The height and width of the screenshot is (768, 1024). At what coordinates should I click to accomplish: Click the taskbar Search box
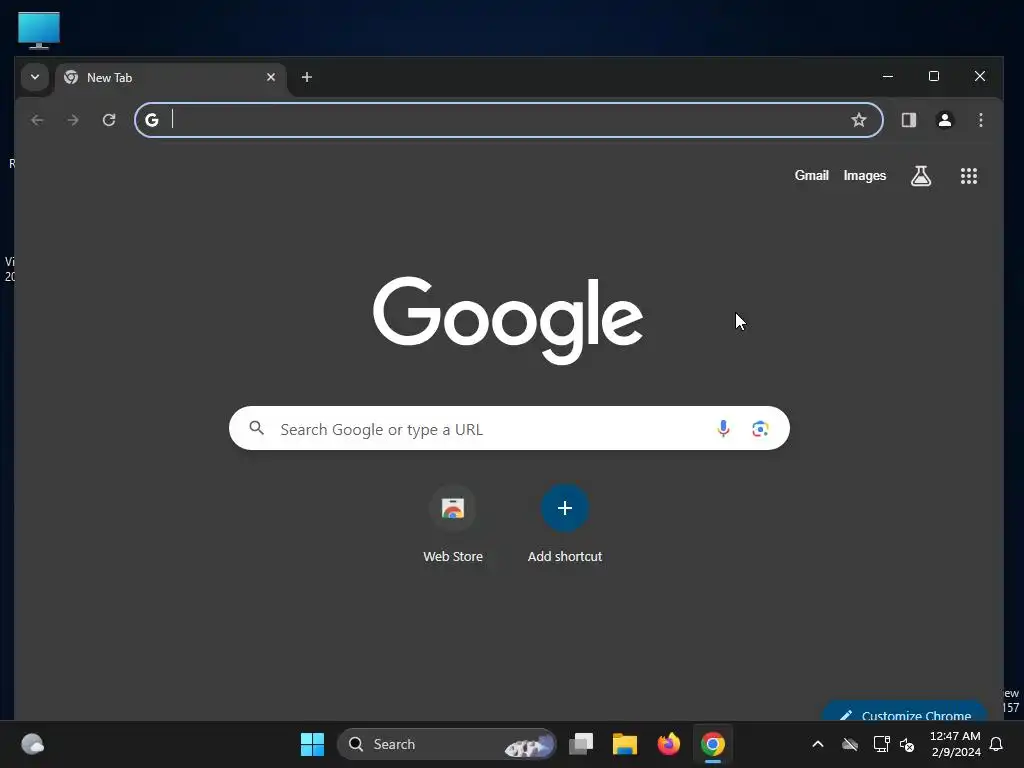pyautogui.click(x=446, y=744)
